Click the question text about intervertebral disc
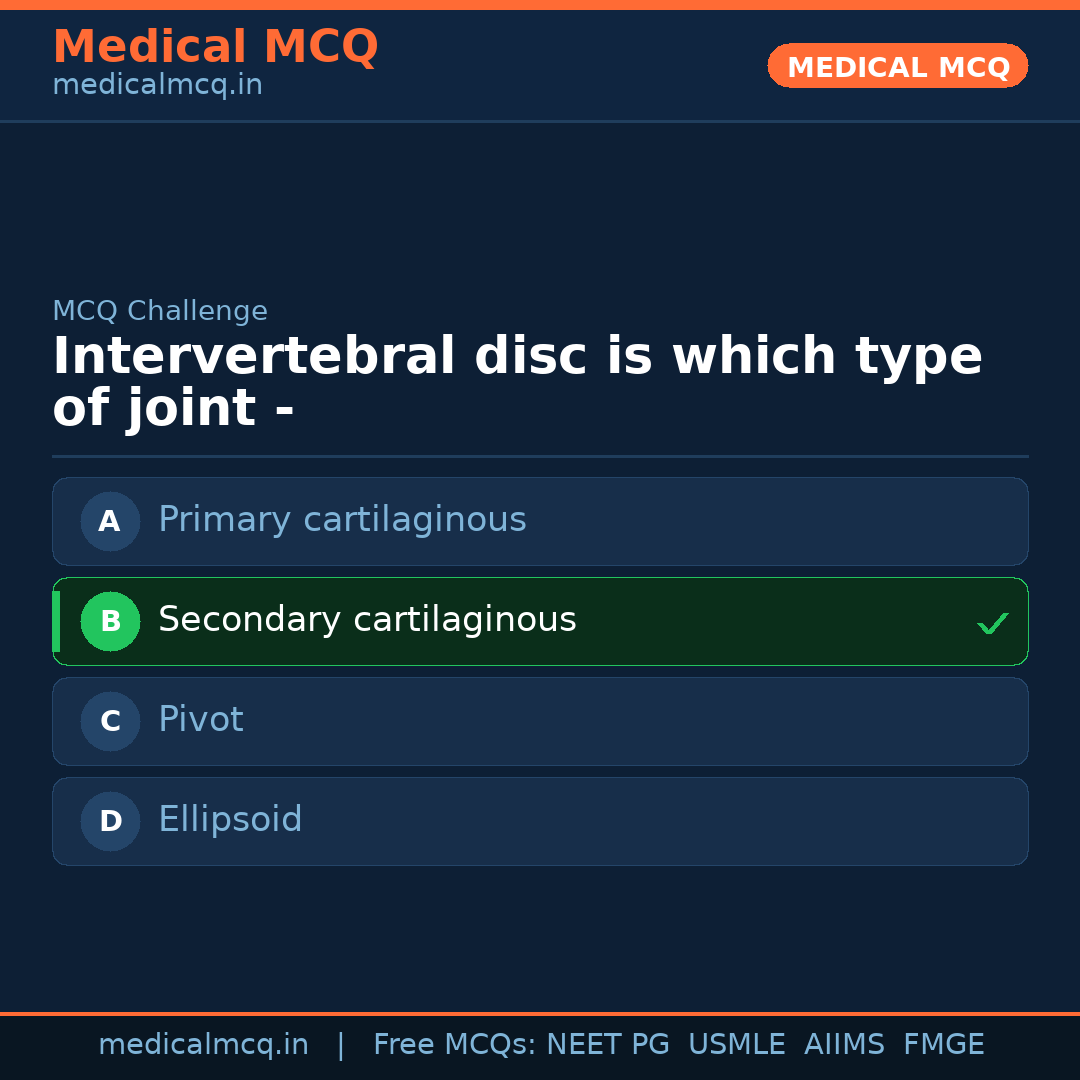Viewport: 1080px width, 1080px height. (x=517, y=381)
